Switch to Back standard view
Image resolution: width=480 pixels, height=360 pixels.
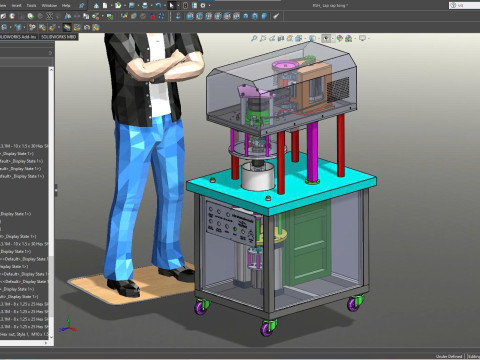(199, 16)
